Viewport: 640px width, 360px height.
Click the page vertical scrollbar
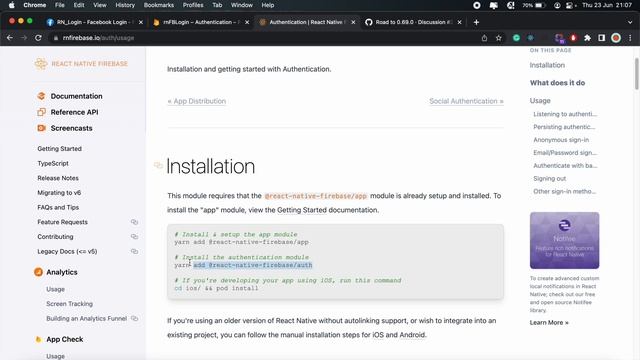637,73
